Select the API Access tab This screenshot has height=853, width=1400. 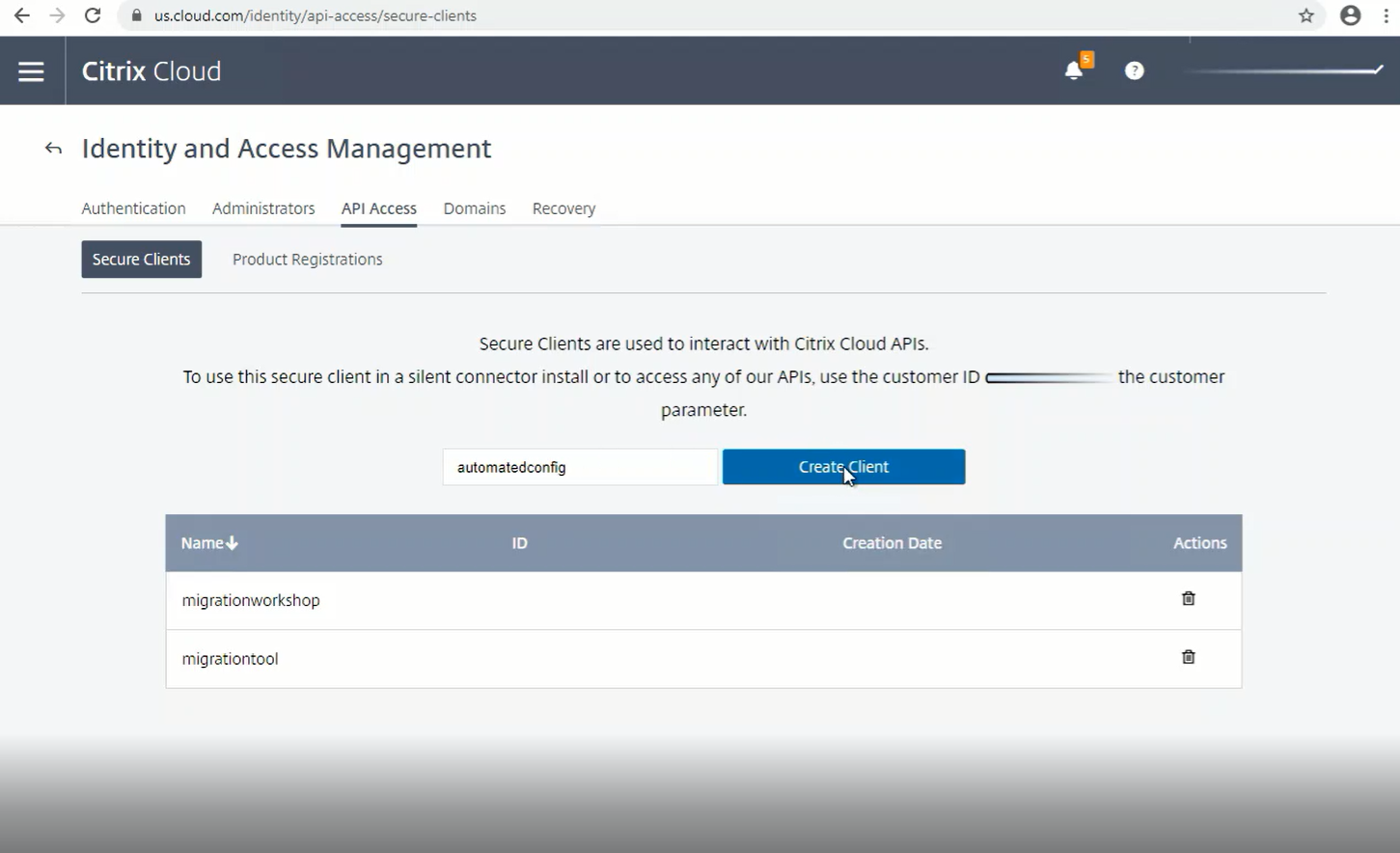[379, 208]
